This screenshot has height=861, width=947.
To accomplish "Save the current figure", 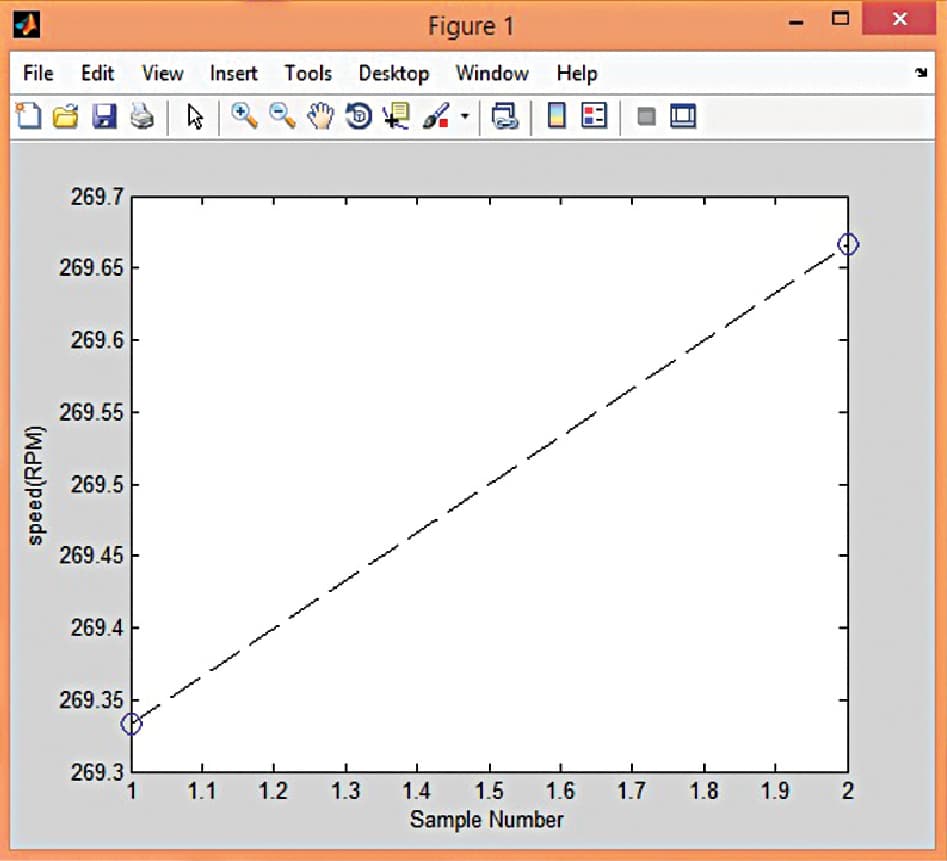I will click(x=104, y=116).
